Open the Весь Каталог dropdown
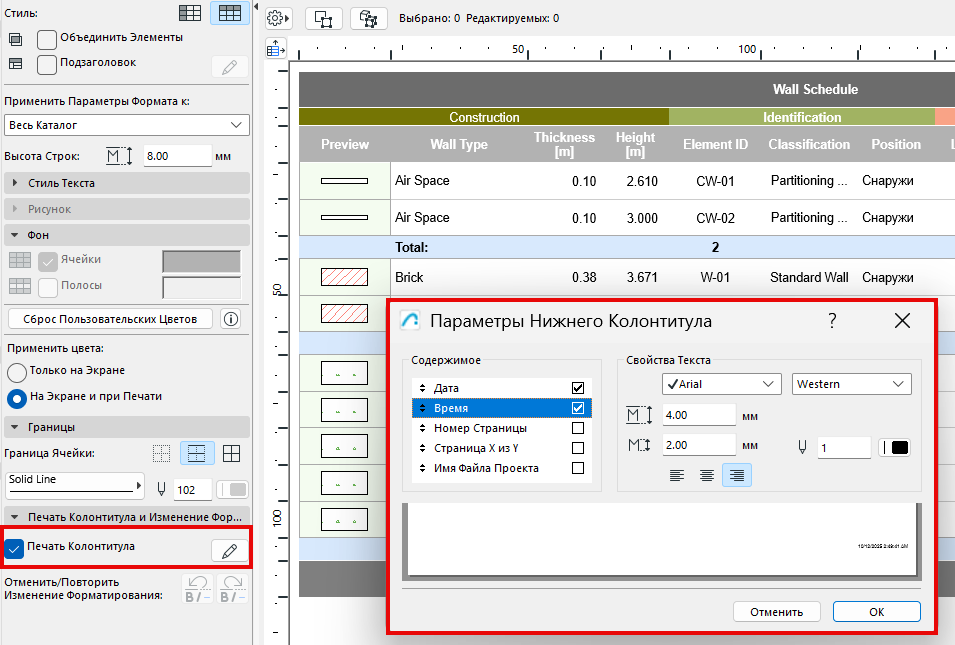955x645 pixels. coord(126,125)
